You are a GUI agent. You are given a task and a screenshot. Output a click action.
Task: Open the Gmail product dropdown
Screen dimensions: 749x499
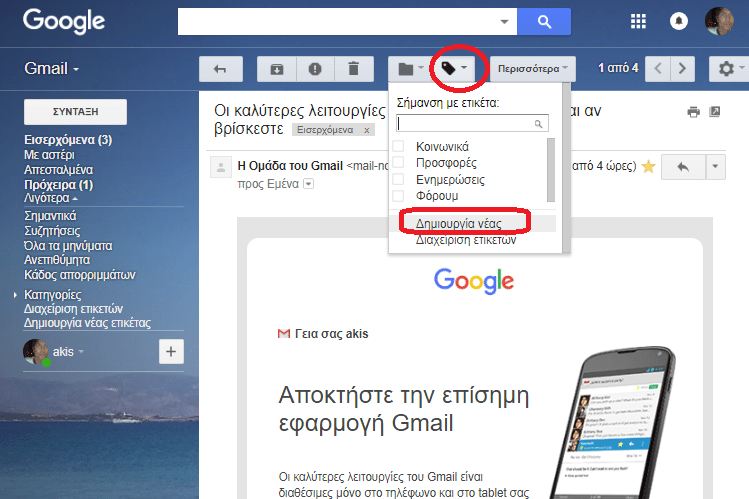tap(52, 68)
